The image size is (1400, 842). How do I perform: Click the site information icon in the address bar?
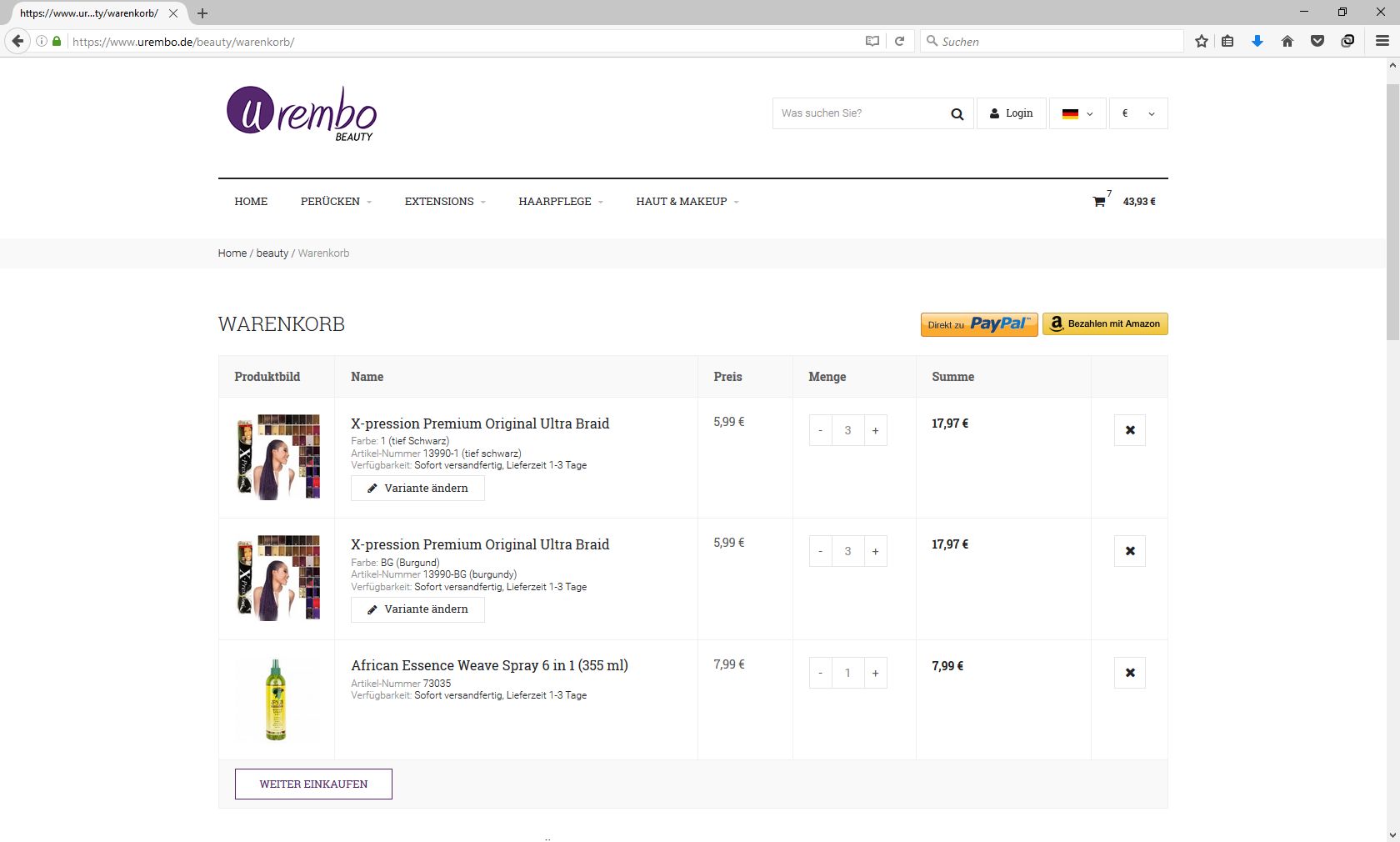(x=42, y=41)
